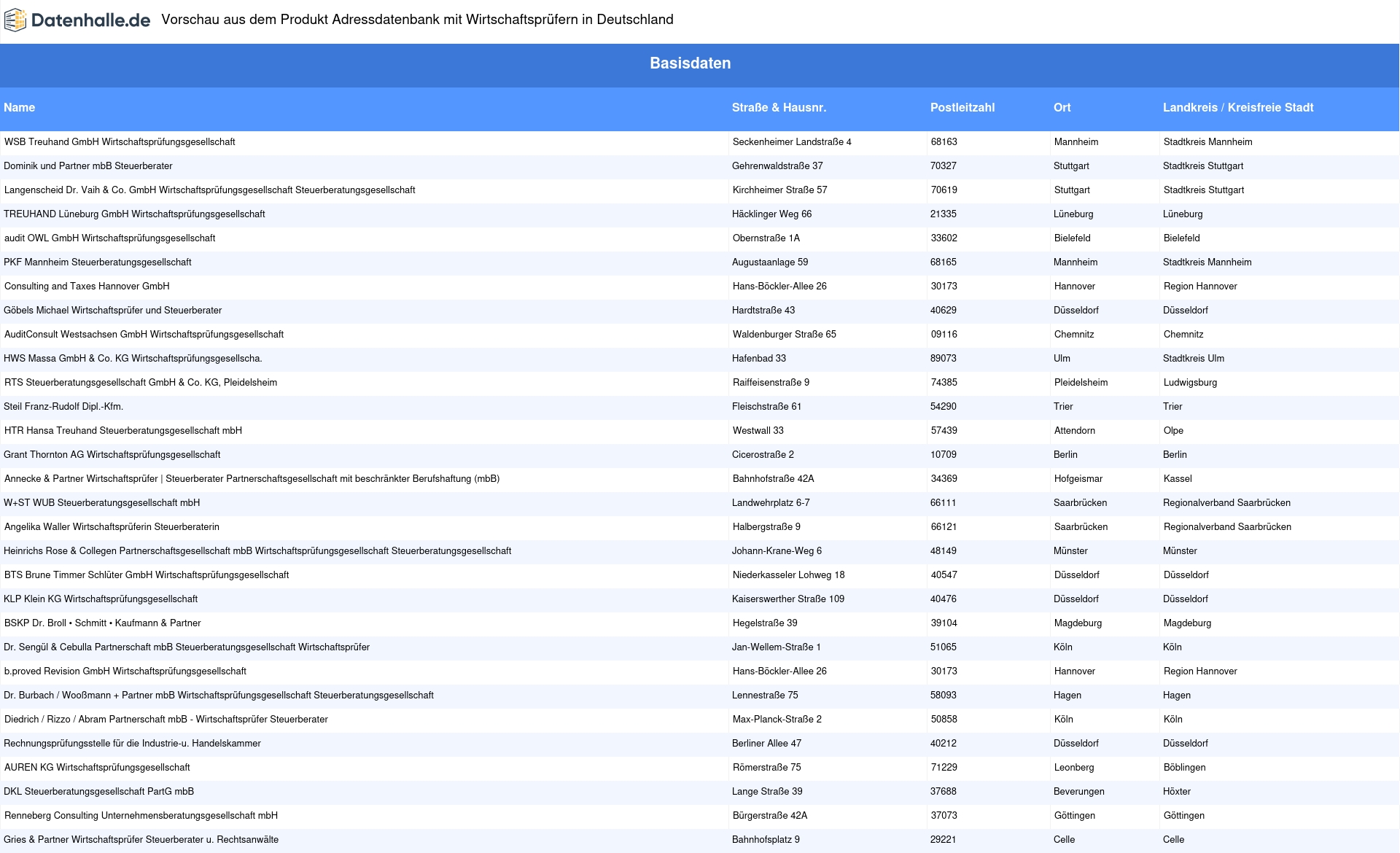Screen dimensions: 1400x853
Task: Select Angelika Waller Wirtschaftsprüferin Steuerberaterin
Action: point(112,527)
